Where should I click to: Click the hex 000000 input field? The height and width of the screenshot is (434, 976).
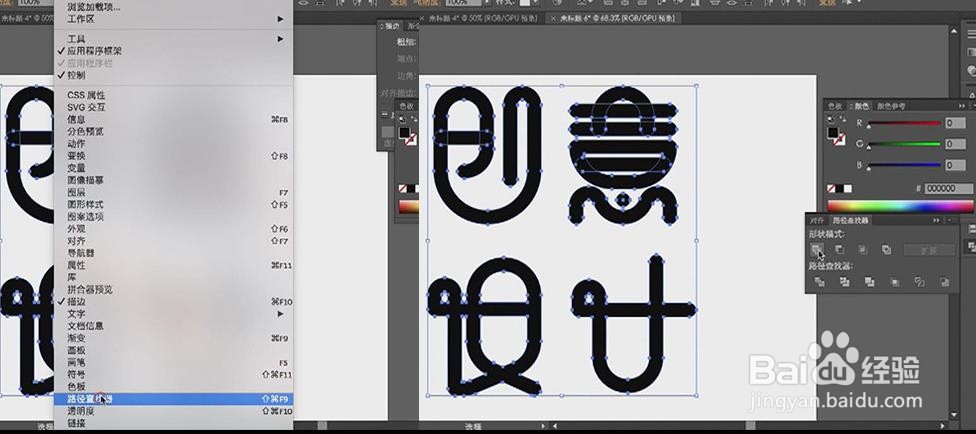point(948,188)
